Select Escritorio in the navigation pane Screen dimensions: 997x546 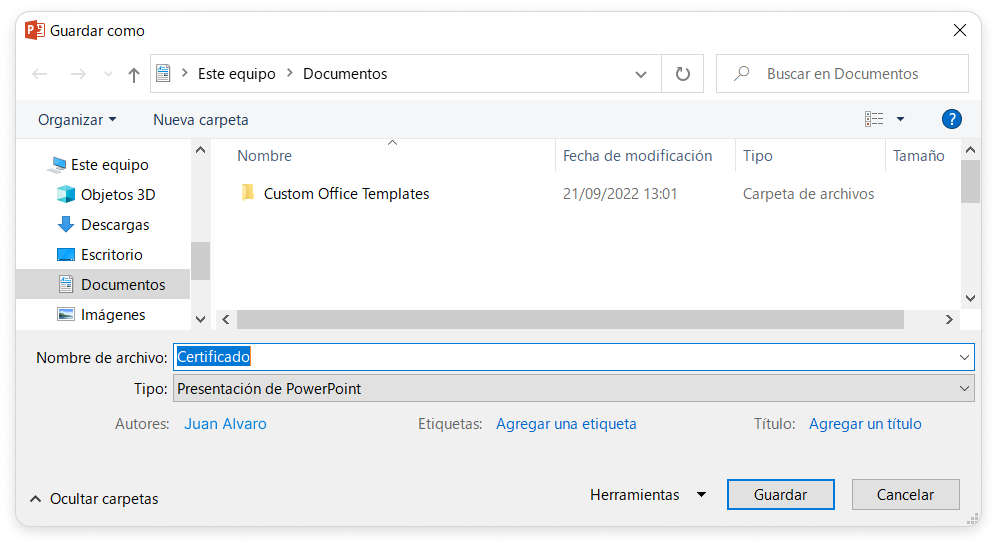(x=111, y=255)
